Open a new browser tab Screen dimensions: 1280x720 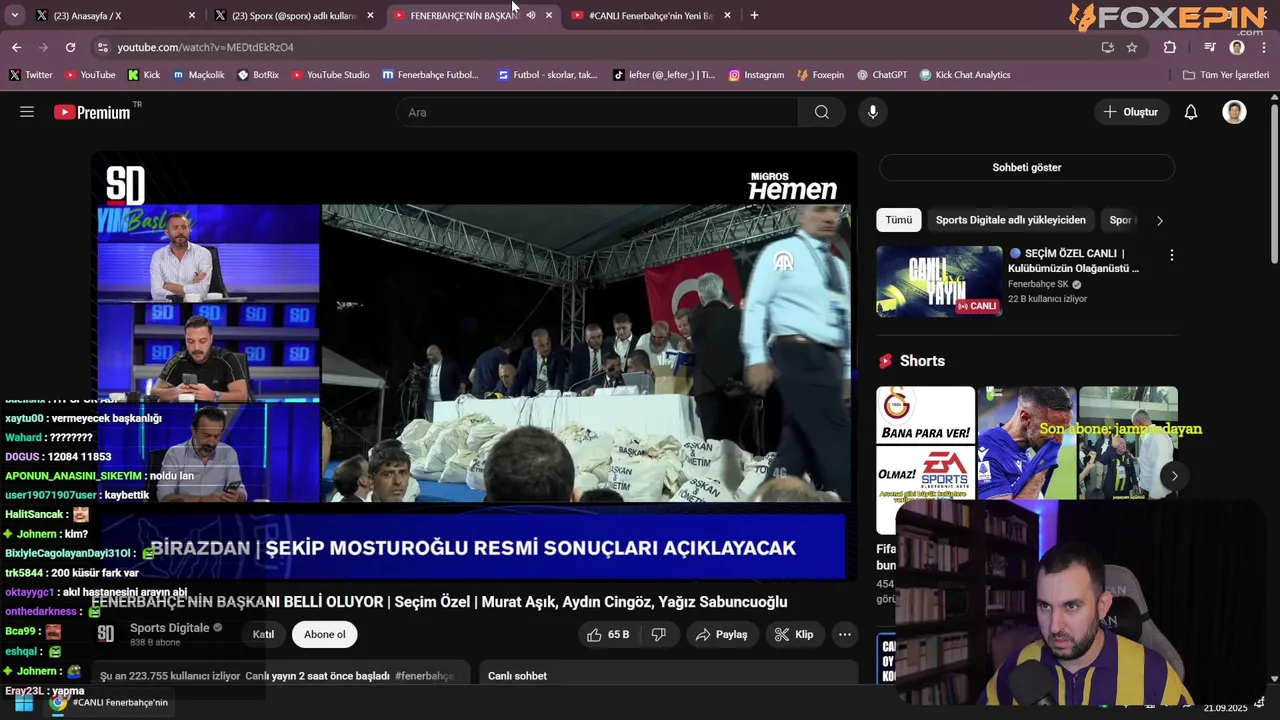tap(754, 15)
